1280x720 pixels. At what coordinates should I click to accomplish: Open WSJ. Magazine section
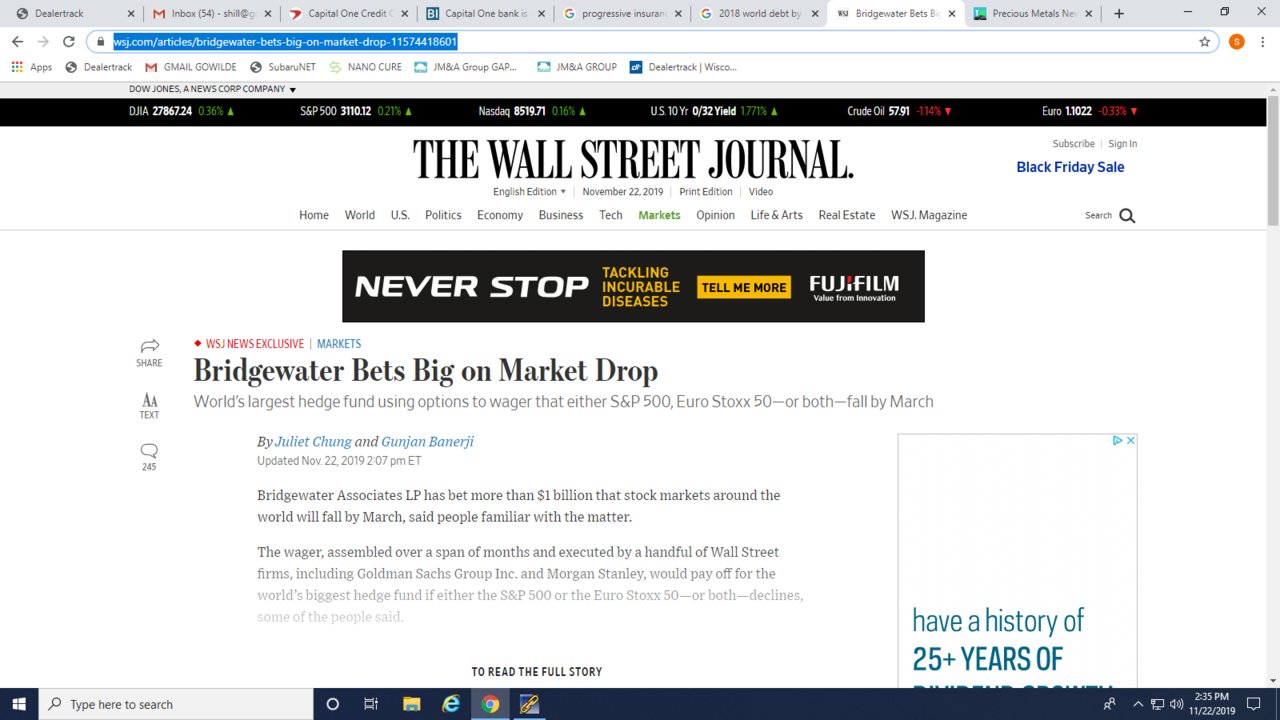[929, 215]
